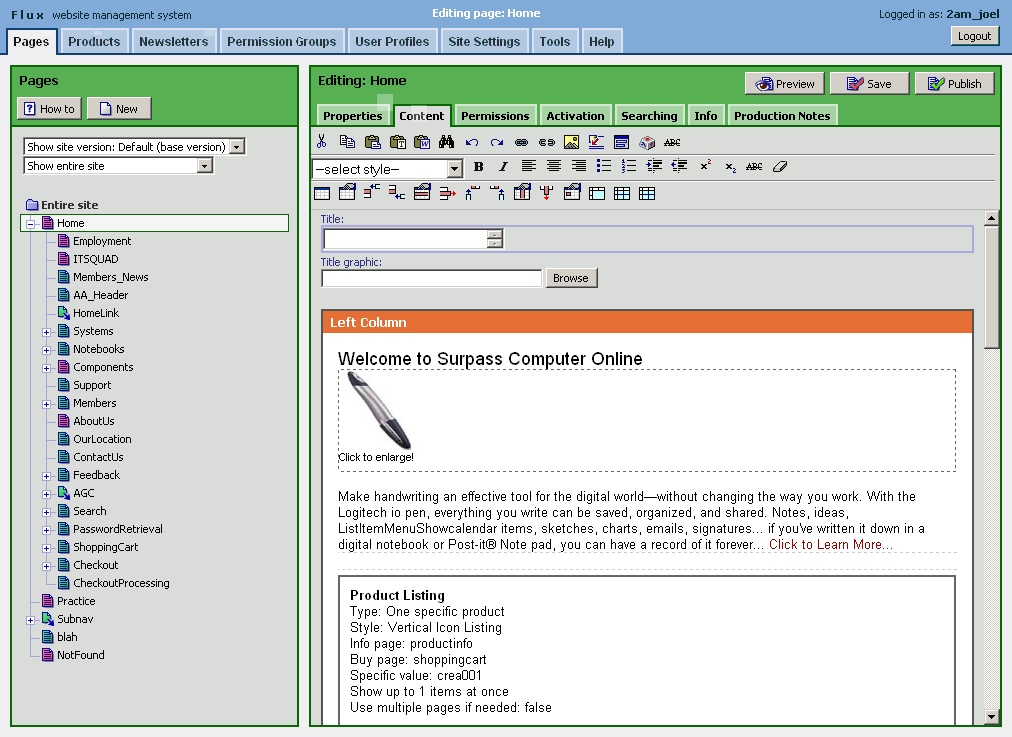
Task: Click the Redo arrow icon
Action: coord(496,143)
